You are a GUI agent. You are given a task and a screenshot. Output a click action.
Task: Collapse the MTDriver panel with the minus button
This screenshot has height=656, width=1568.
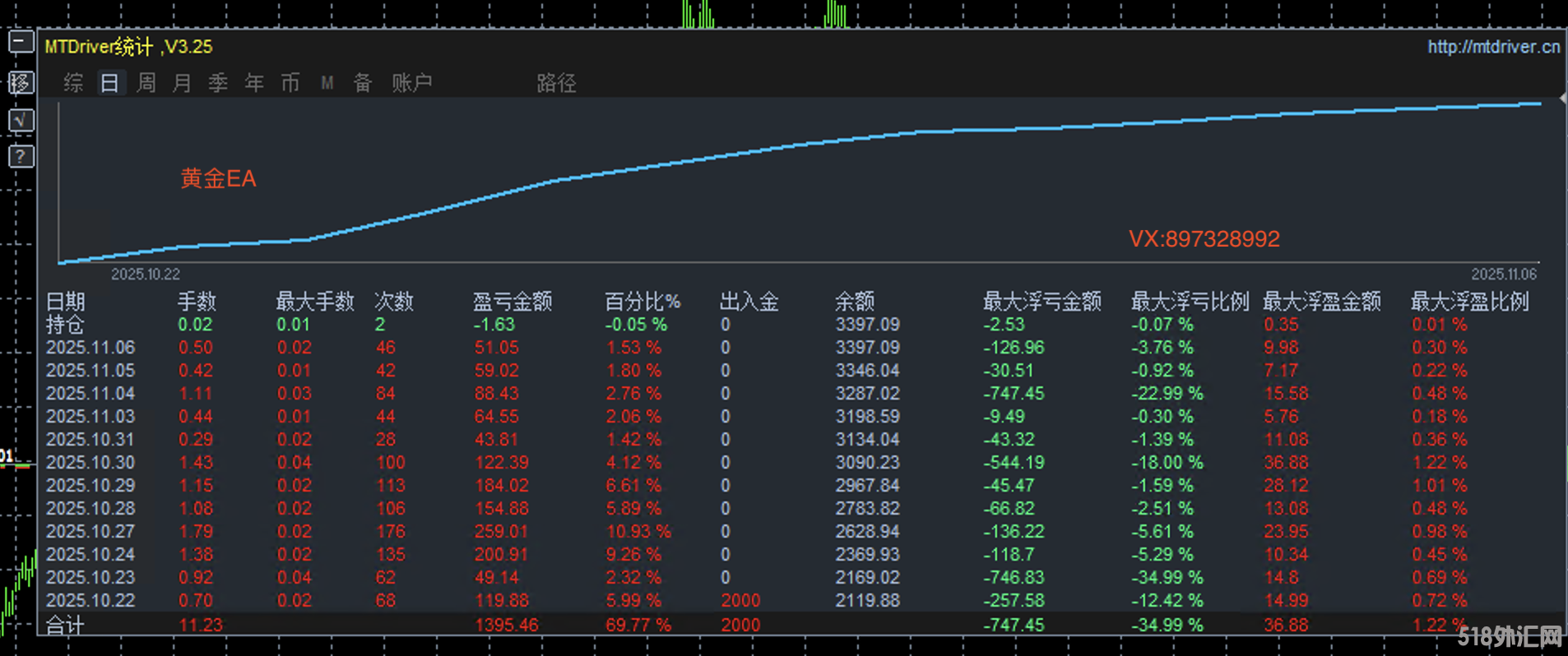point(21,42)
